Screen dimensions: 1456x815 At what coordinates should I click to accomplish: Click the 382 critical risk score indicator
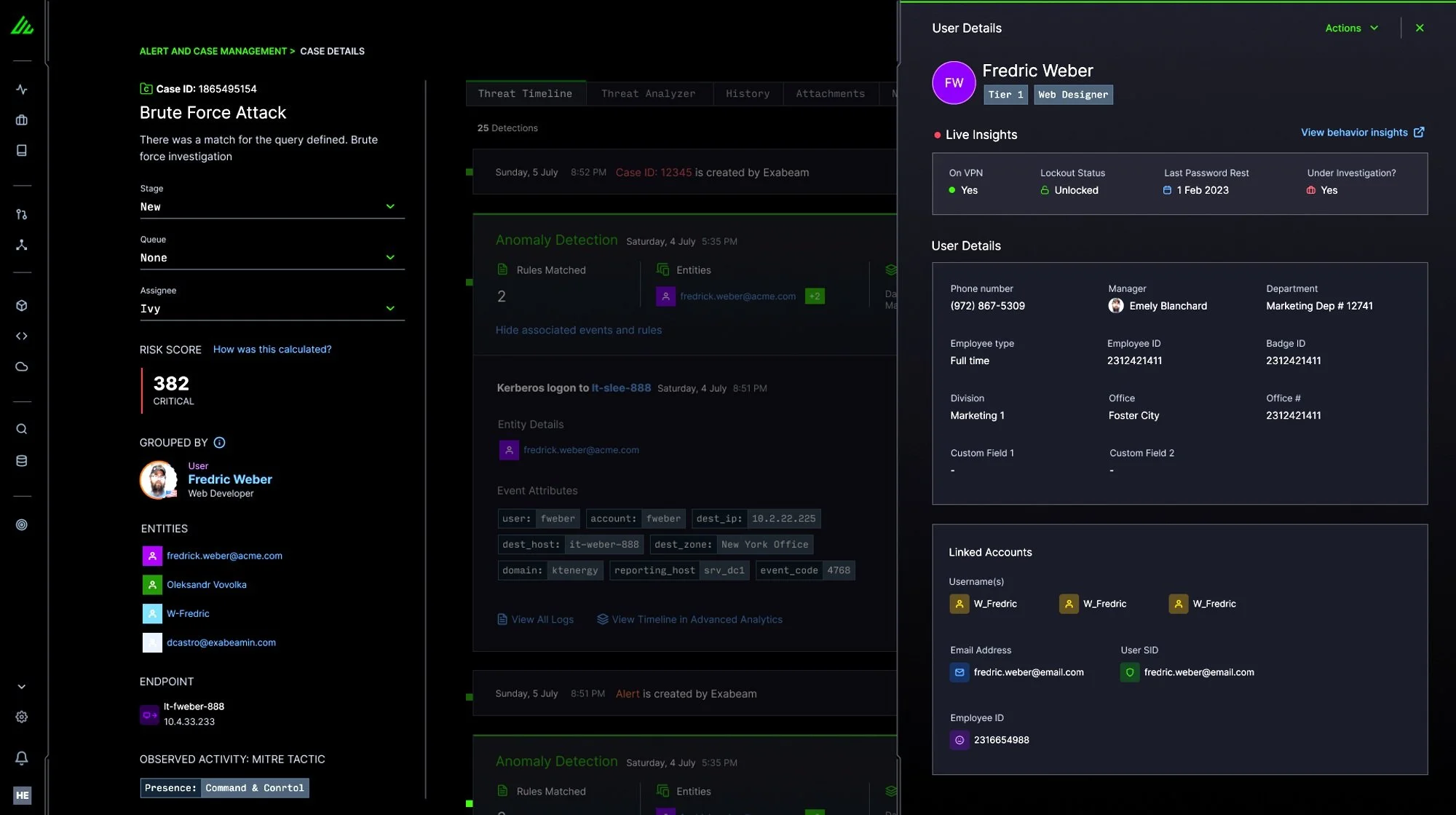171,383
